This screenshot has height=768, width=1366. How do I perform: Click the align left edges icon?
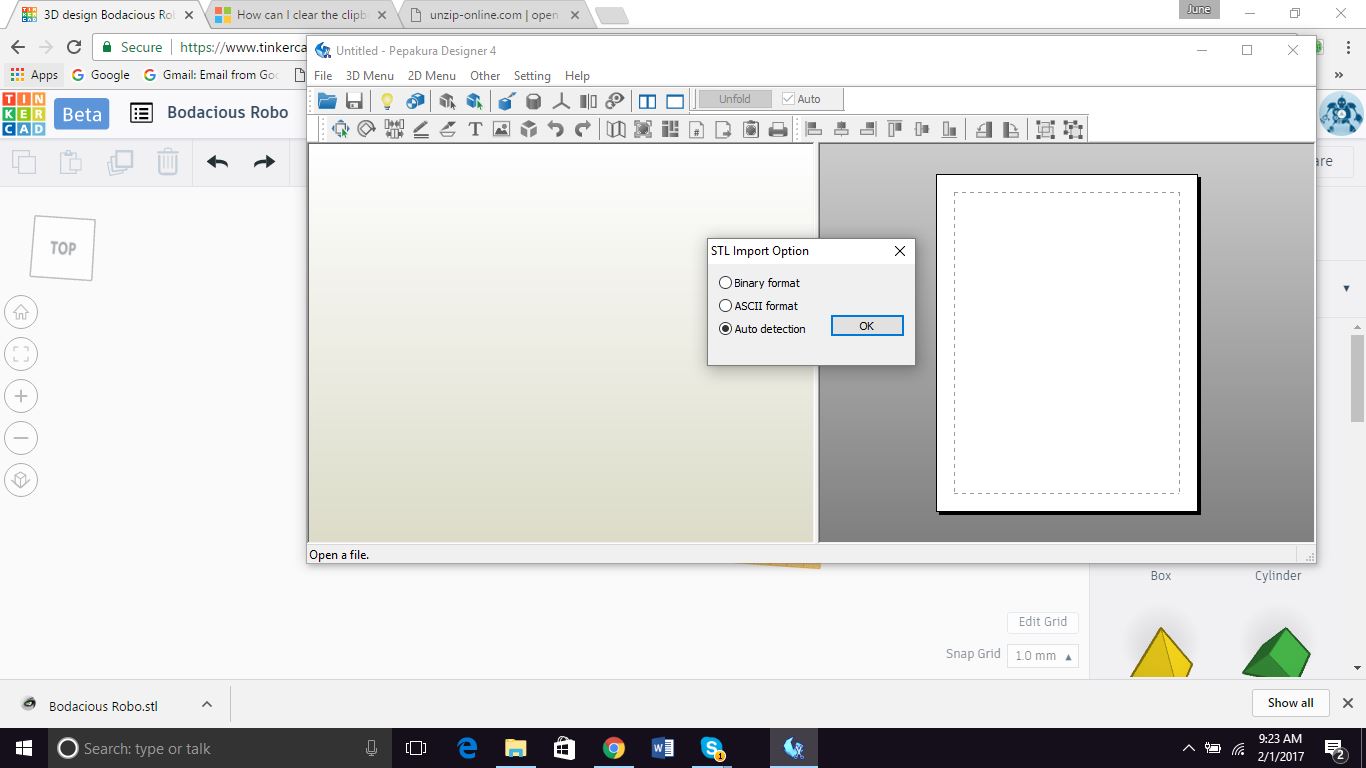pos(813,128)
